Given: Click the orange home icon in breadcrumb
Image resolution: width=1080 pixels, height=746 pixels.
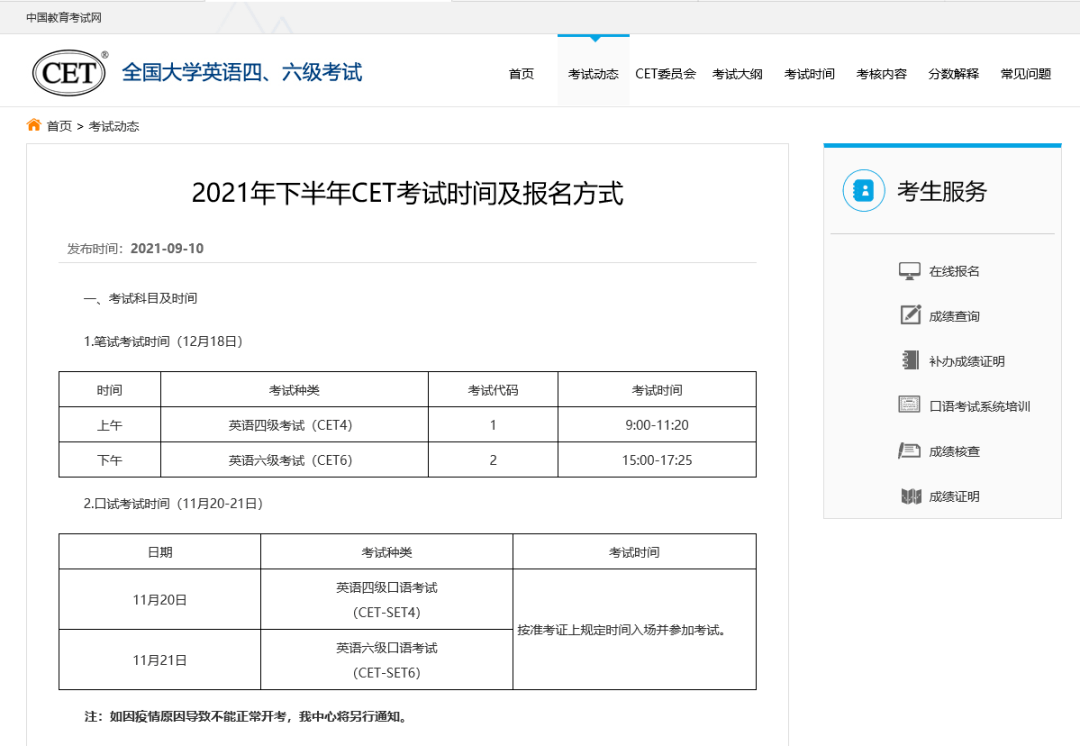Looking at the screenshot, I should pyautogui.click(x=34, y=125).
